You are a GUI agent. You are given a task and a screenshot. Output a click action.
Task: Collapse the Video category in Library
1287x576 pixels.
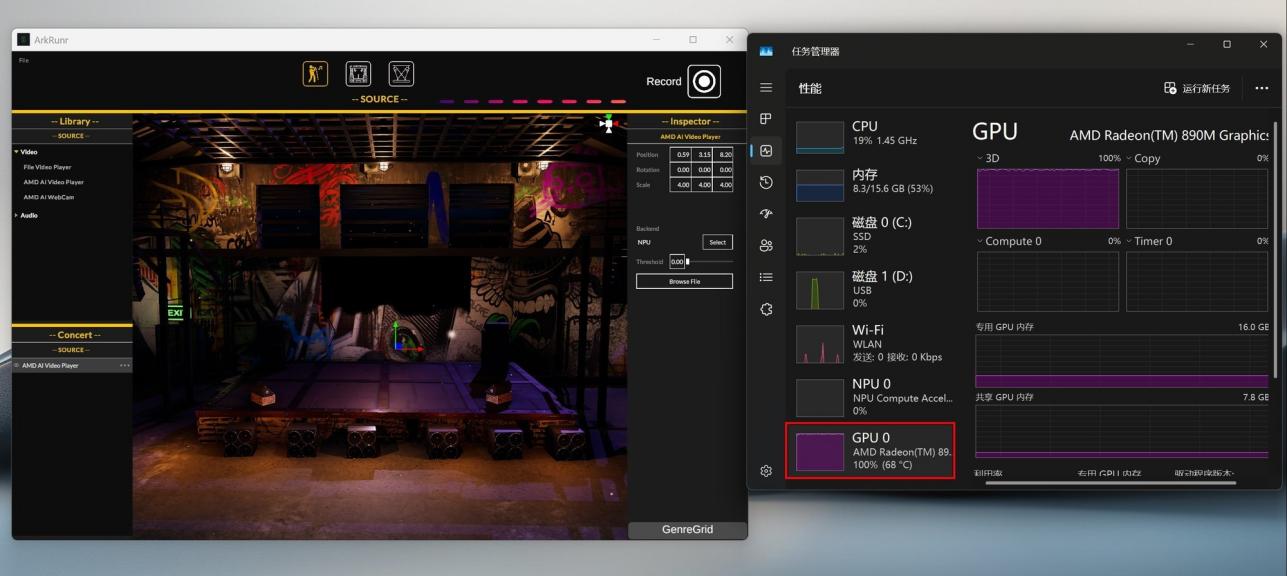click(x=17, y=152)
